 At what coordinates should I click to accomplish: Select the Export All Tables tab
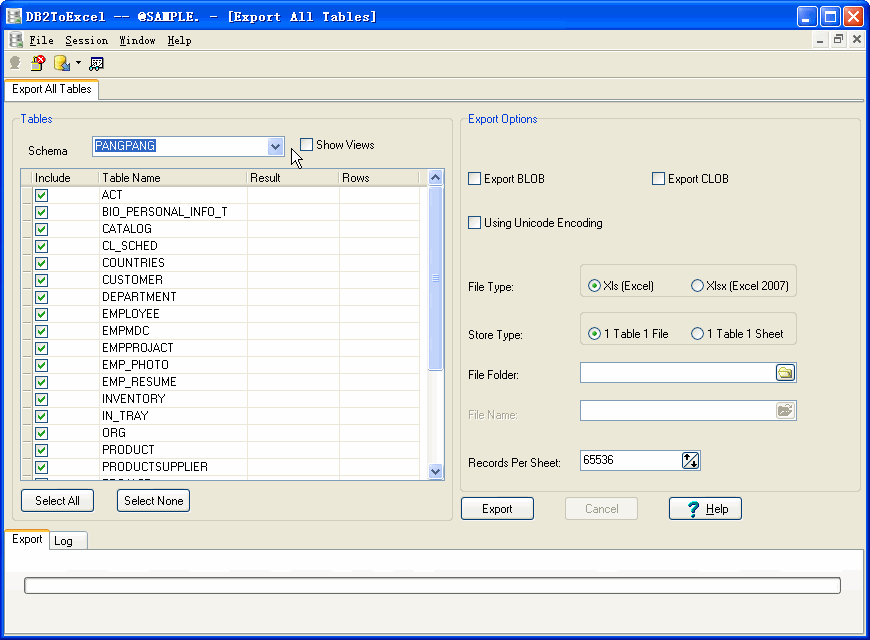(52, 89)
